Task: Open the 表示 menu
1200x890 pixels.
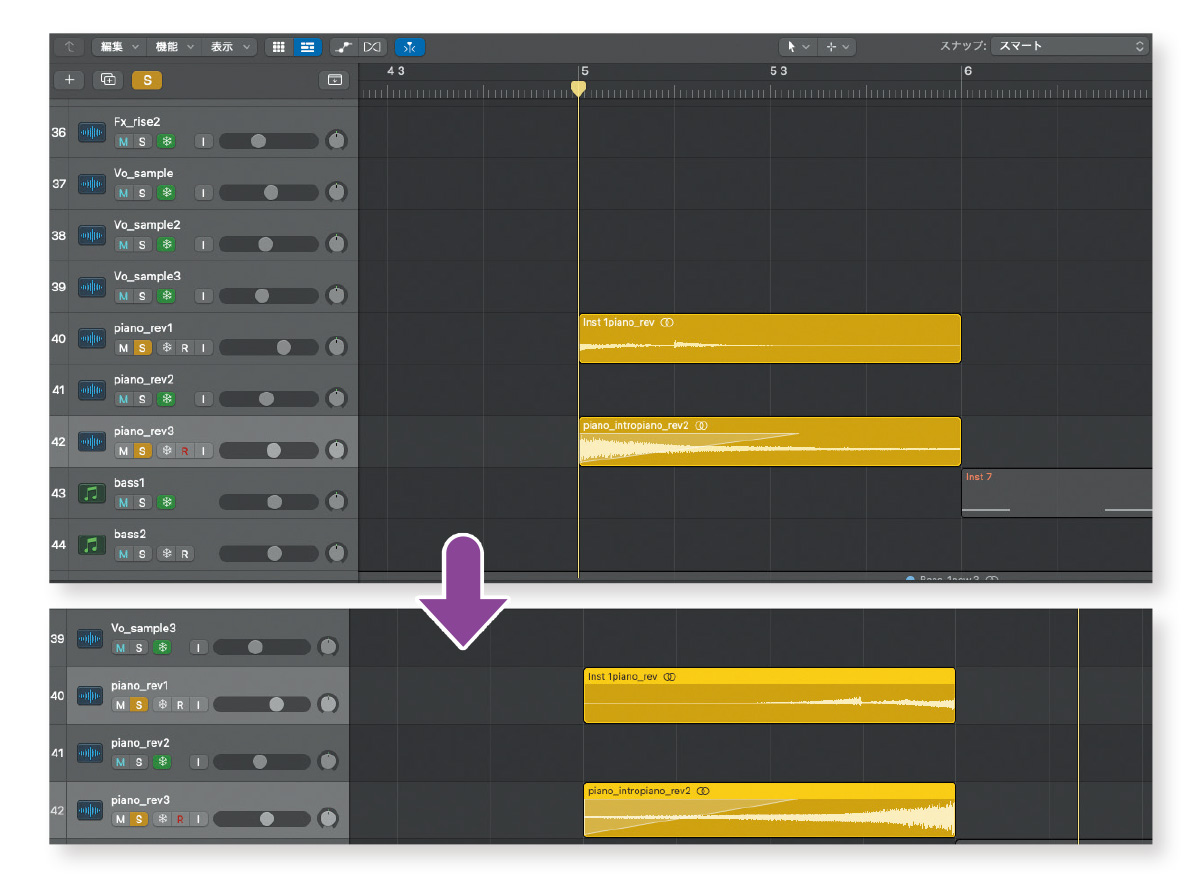Action: pyautogui.click(x=230, y=47)
